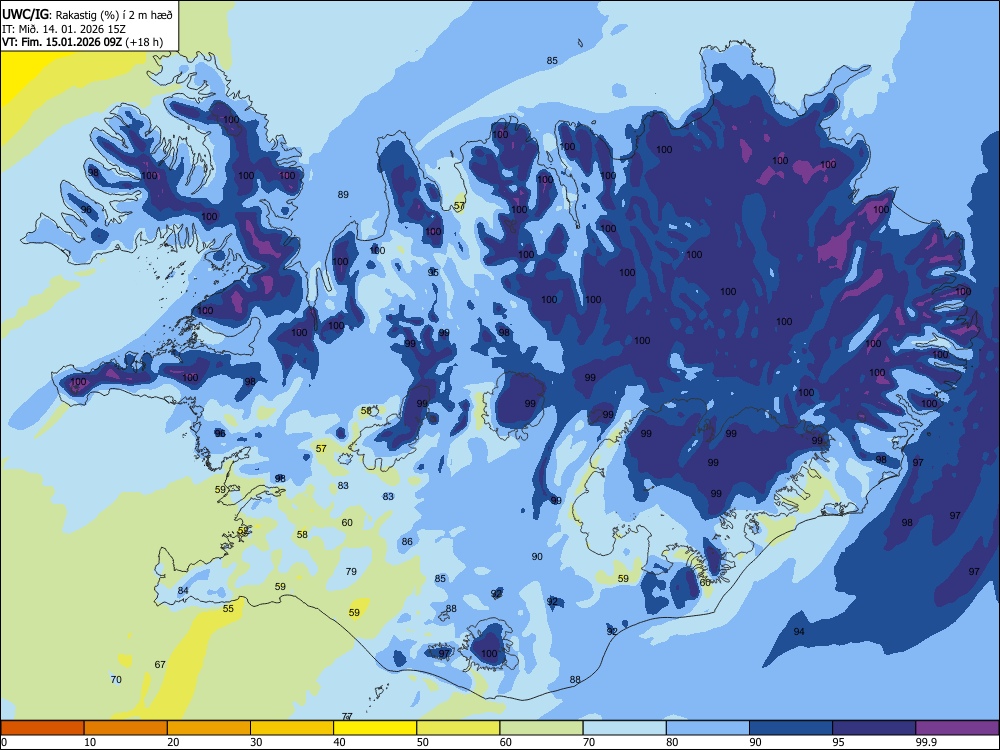
Task: Select the legend scale label 80
Action: click(x=672, y=742)
